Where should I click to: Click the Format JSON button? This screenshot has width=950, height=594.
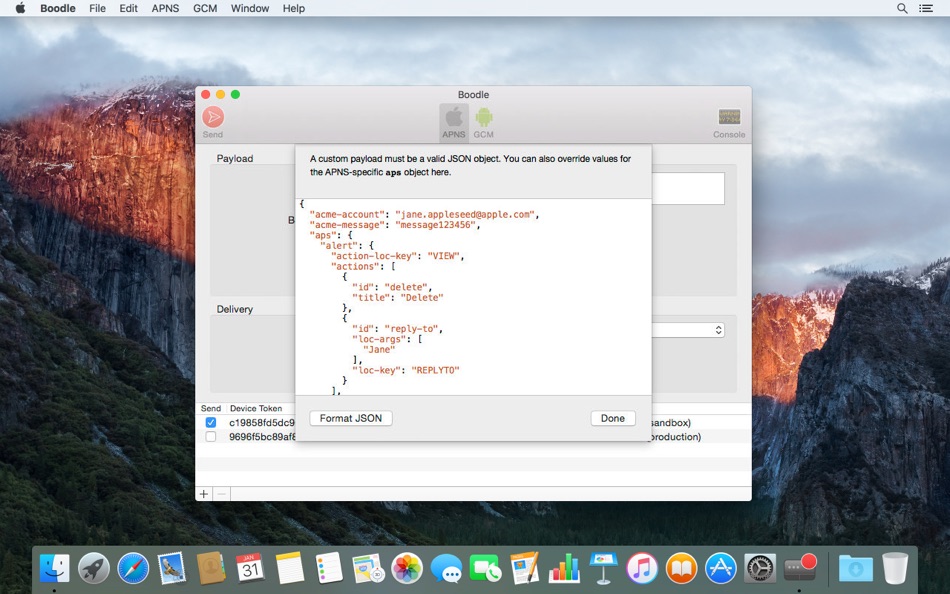tap(351, 418)
